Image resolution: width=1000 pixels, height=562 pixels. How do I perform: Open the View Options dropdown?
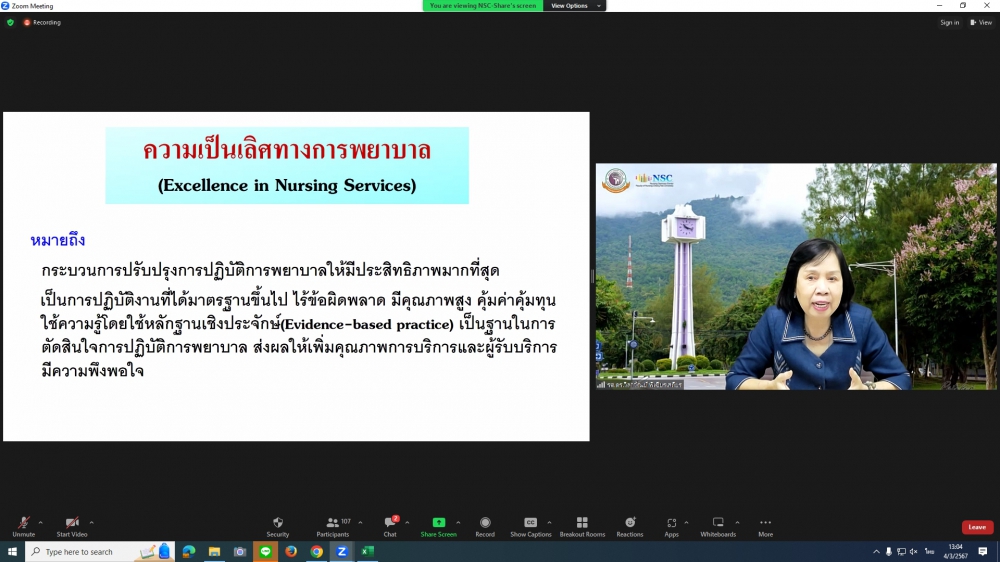click(x=575, y=6)
